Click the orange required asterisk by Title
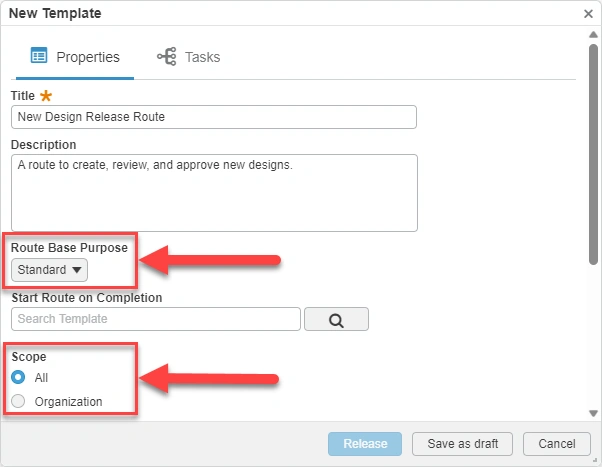The width and height of the screenshot is (602, 467). coord(46,96)
